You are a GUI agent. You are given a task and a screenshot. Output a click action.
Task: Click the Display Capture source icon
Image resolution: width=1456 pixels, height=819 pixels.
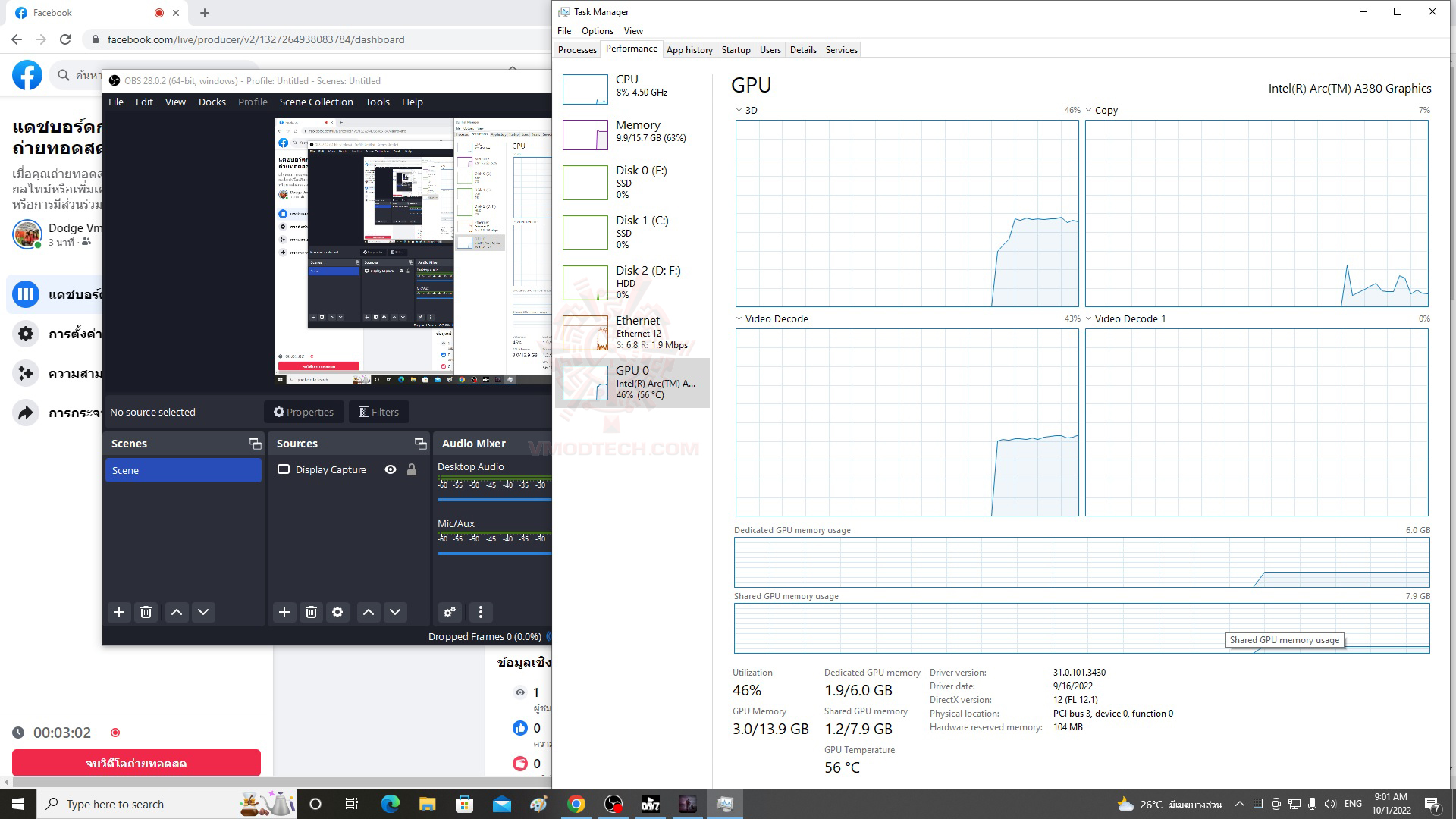pyautogui.click(x=283, y=469)
